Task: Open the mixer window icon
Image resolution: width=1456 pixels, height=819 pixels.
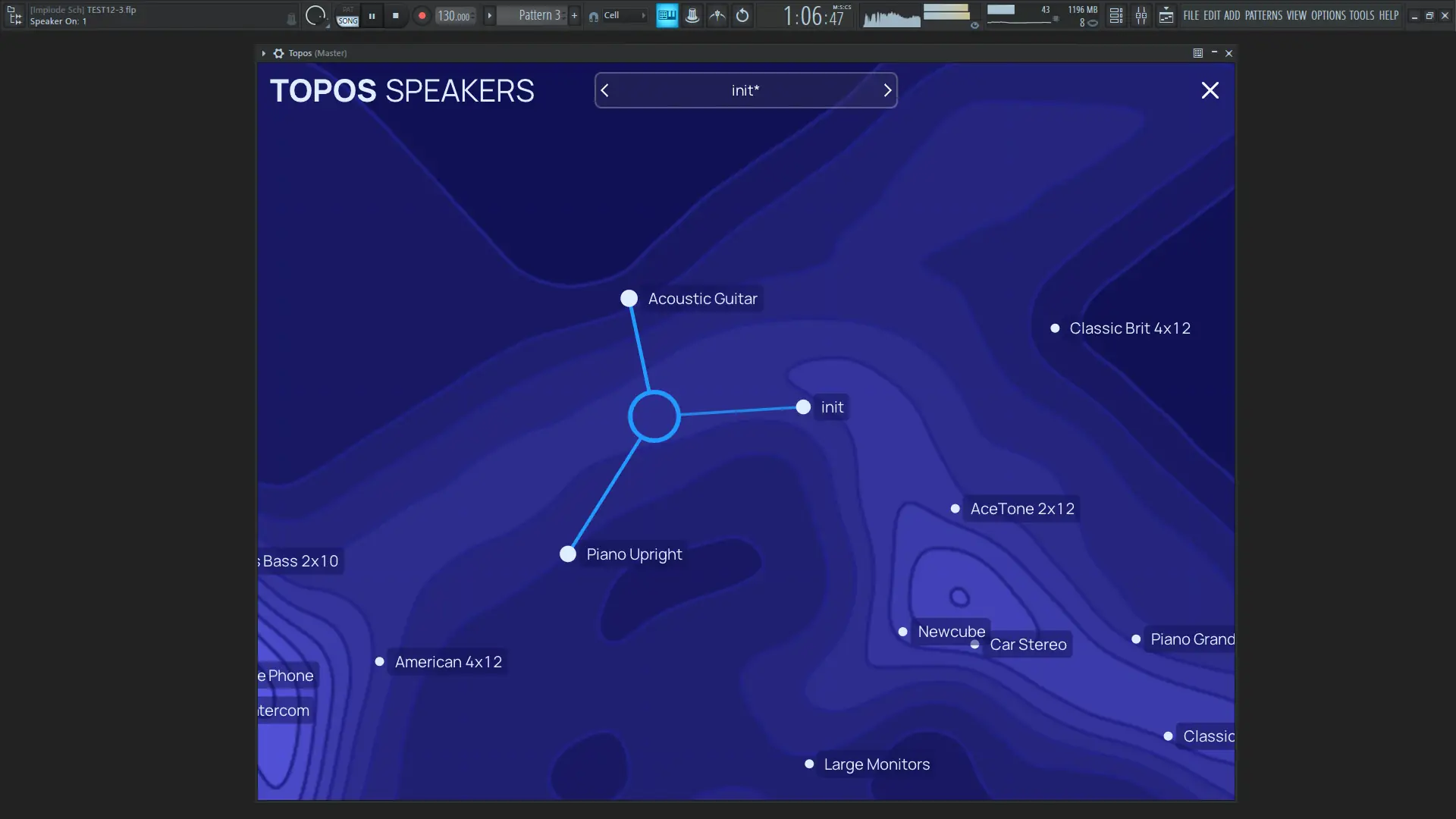Action: tap(1141, 16)
